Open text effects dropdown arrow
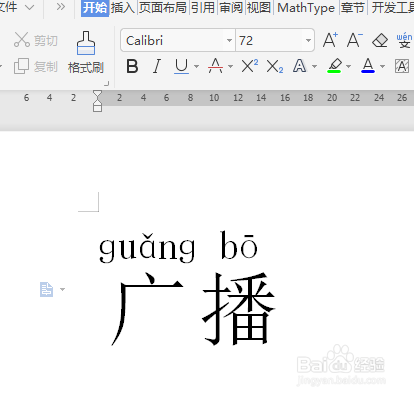The height and width of the screenshot is (398, 414). pyautogui.click(x=314, y=66)
